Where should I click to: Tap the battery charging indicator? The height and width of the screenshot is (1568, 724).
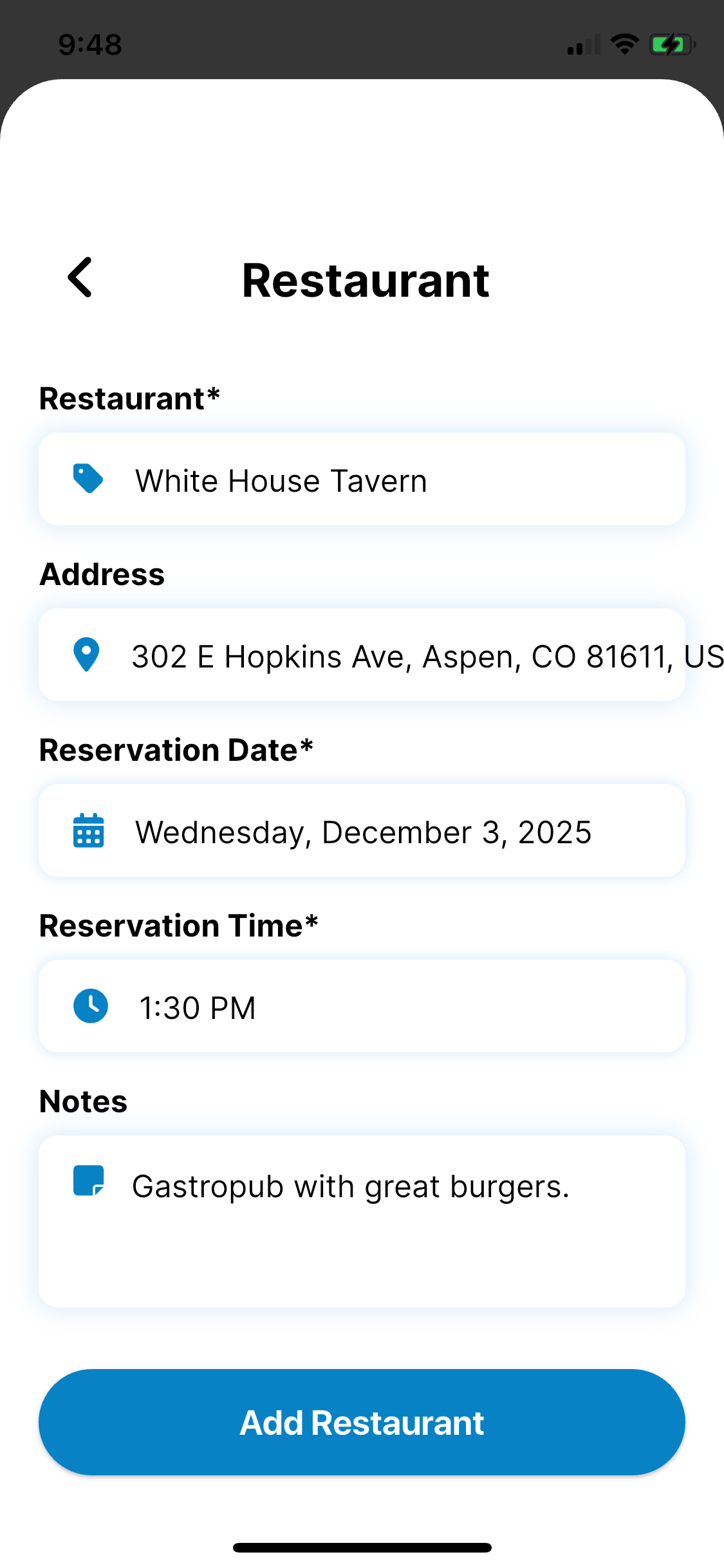coord(673,44)
